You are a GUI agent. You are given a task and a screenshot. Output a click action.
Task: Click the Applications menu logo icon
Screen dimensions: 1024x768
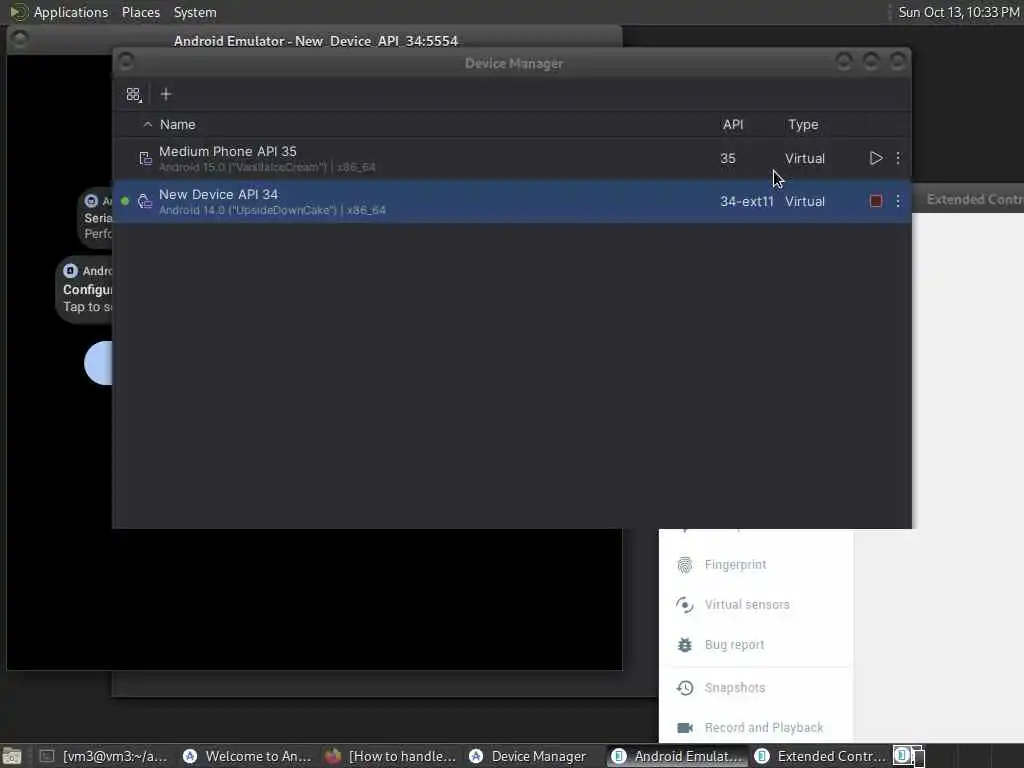pyautogui.click(x=18, y=12)
